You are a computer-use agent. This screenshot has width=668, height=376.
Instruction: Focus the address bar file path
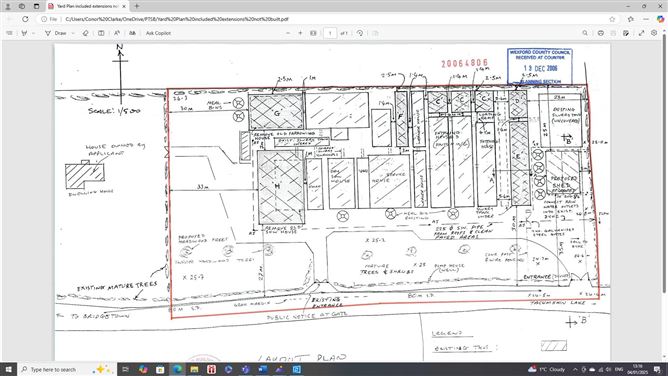click(177, 19)
